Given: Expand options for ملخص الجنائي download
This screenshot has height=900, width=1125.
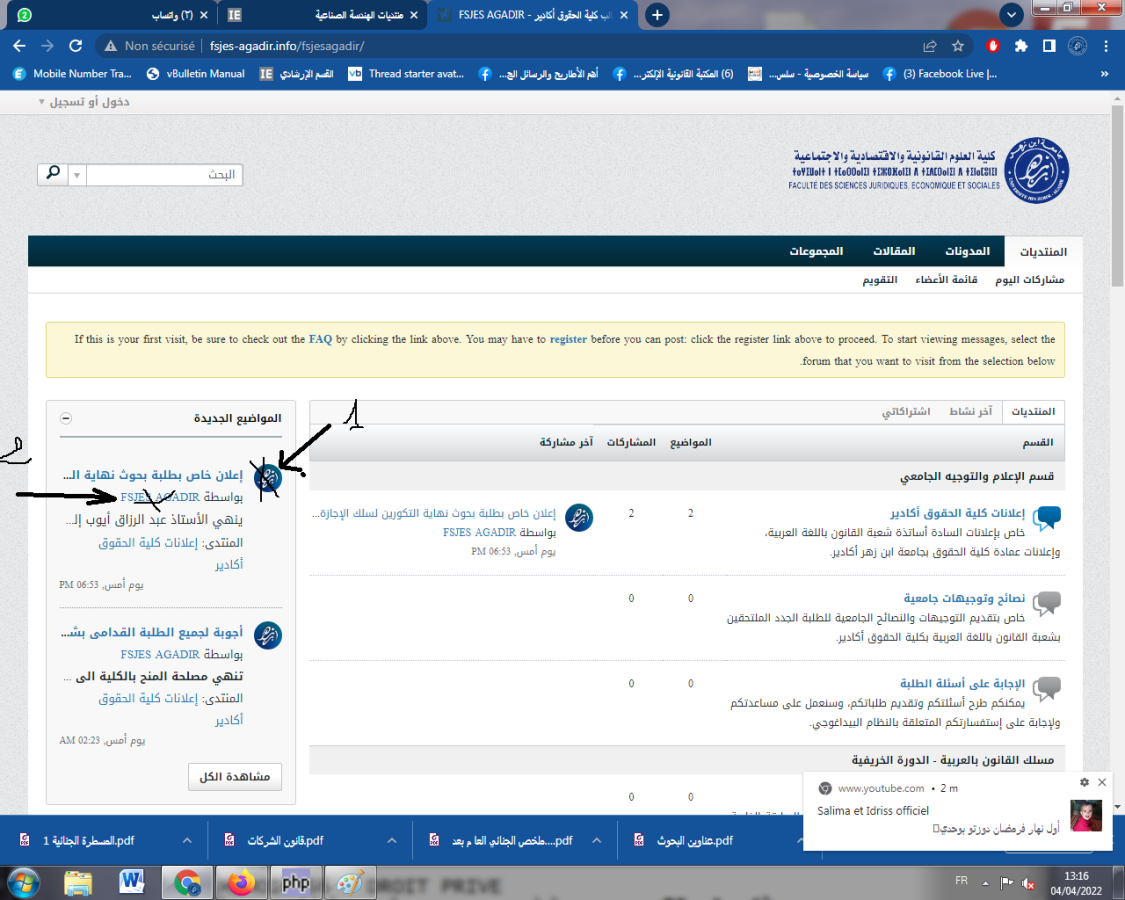Looking at the screenshot, I should point(596,840).
